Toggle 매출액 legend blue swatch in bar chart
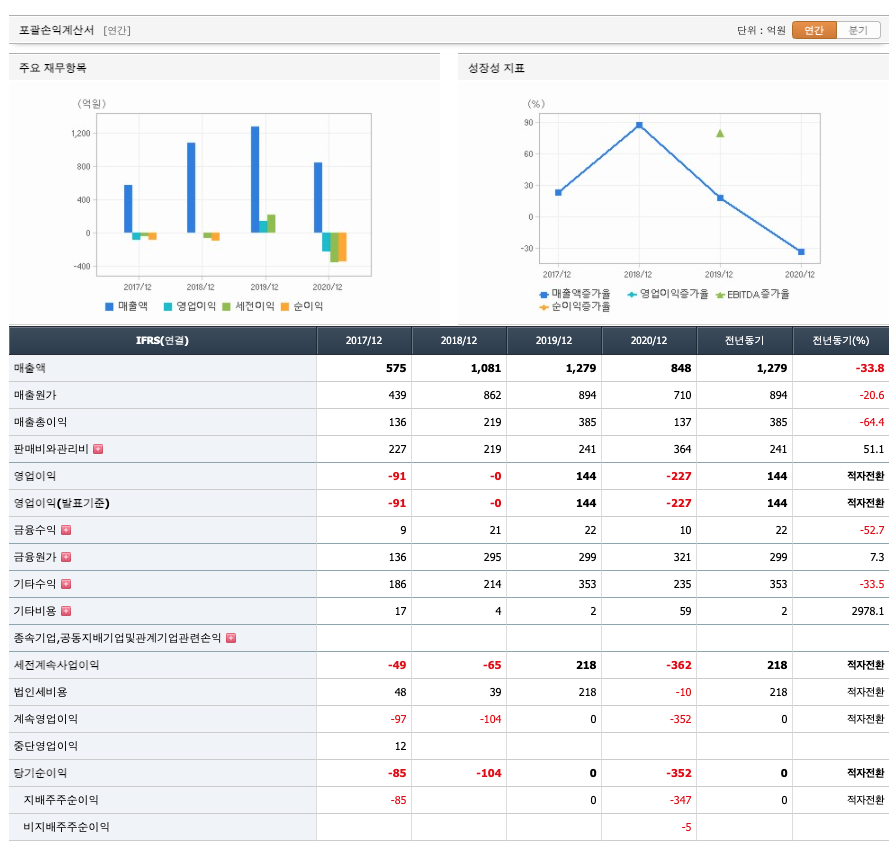This screenshot has width=895, height=852. click(110, 306)
